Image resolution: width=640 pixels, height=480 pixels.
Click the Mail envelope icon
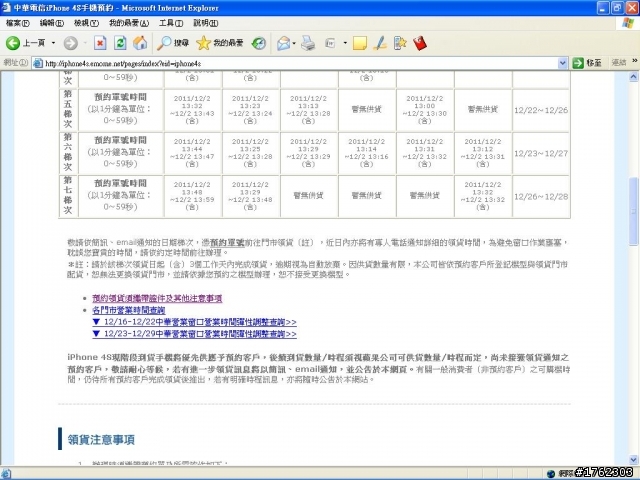pos(283,43)
